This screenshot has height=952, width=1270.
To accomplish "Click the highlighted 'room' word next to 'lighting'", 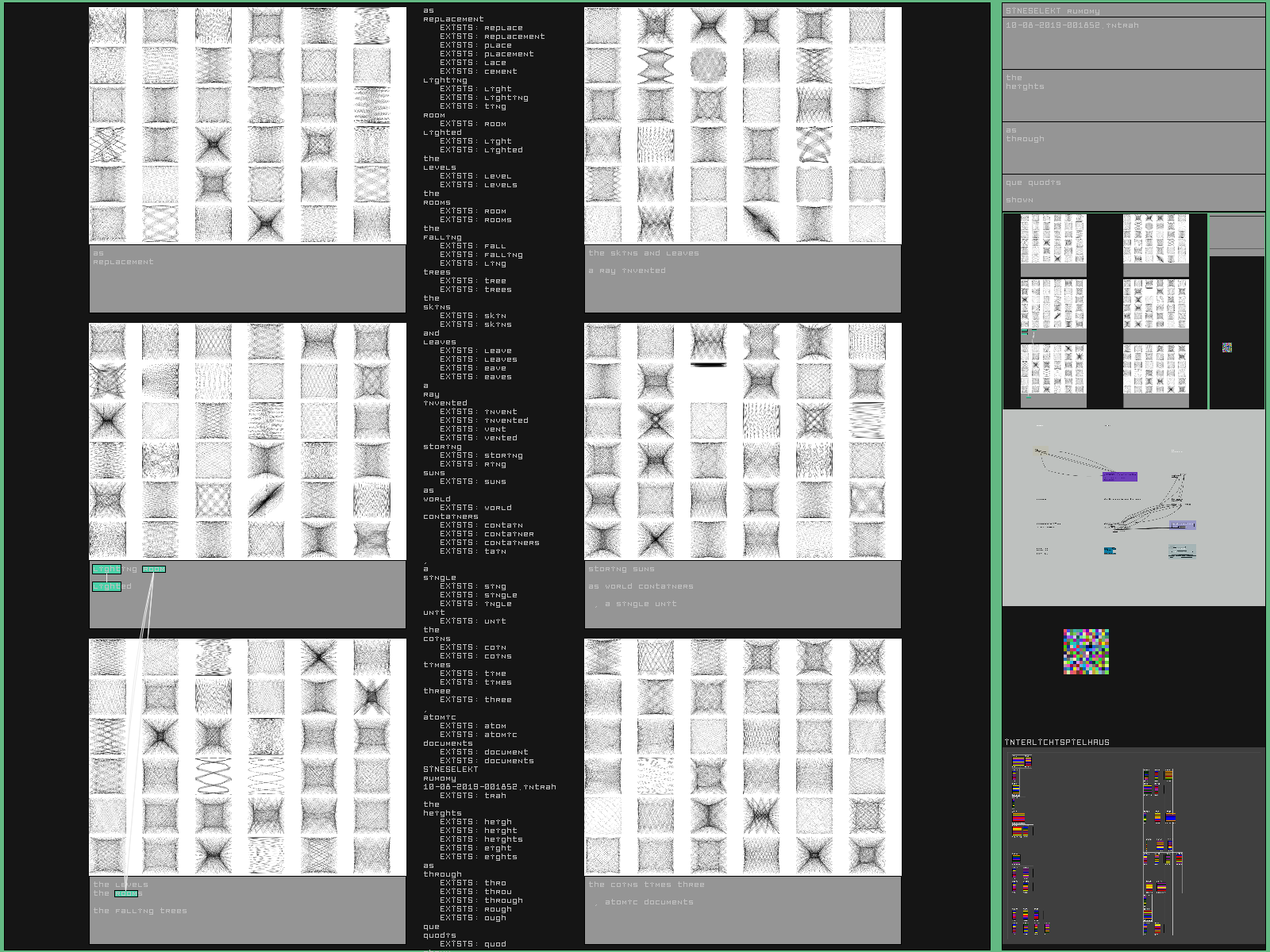I will (154, 569).
